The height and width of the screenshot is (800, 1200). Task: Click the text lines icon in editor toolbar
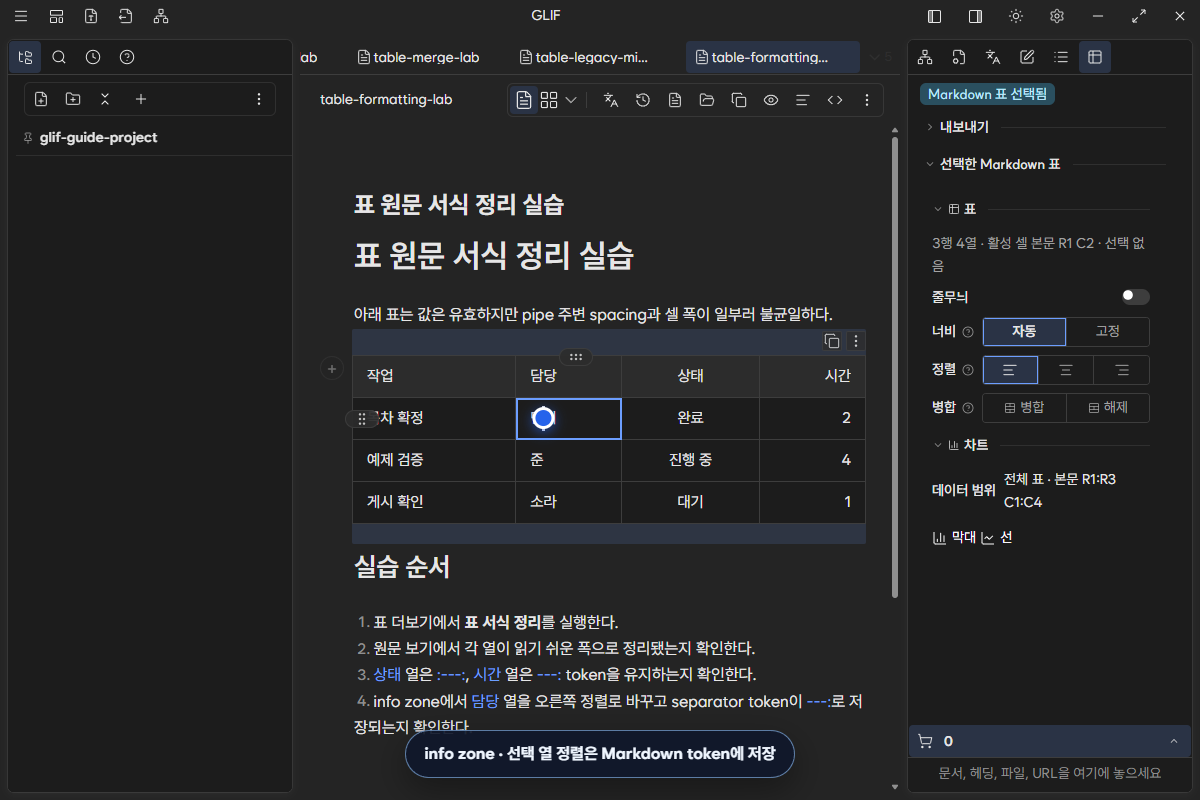[802, 100]
